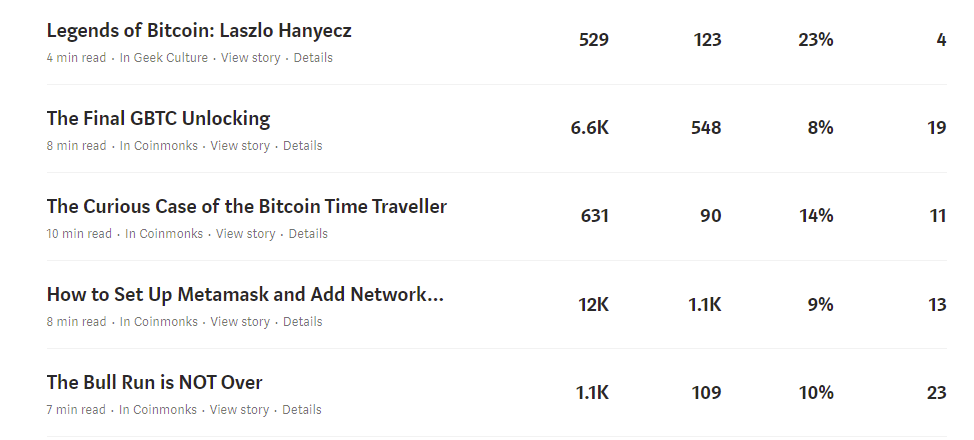This screenshot has height=440, width=974.
Task: Open The Bull Run is NOT Over title
Action: point(155,382)
